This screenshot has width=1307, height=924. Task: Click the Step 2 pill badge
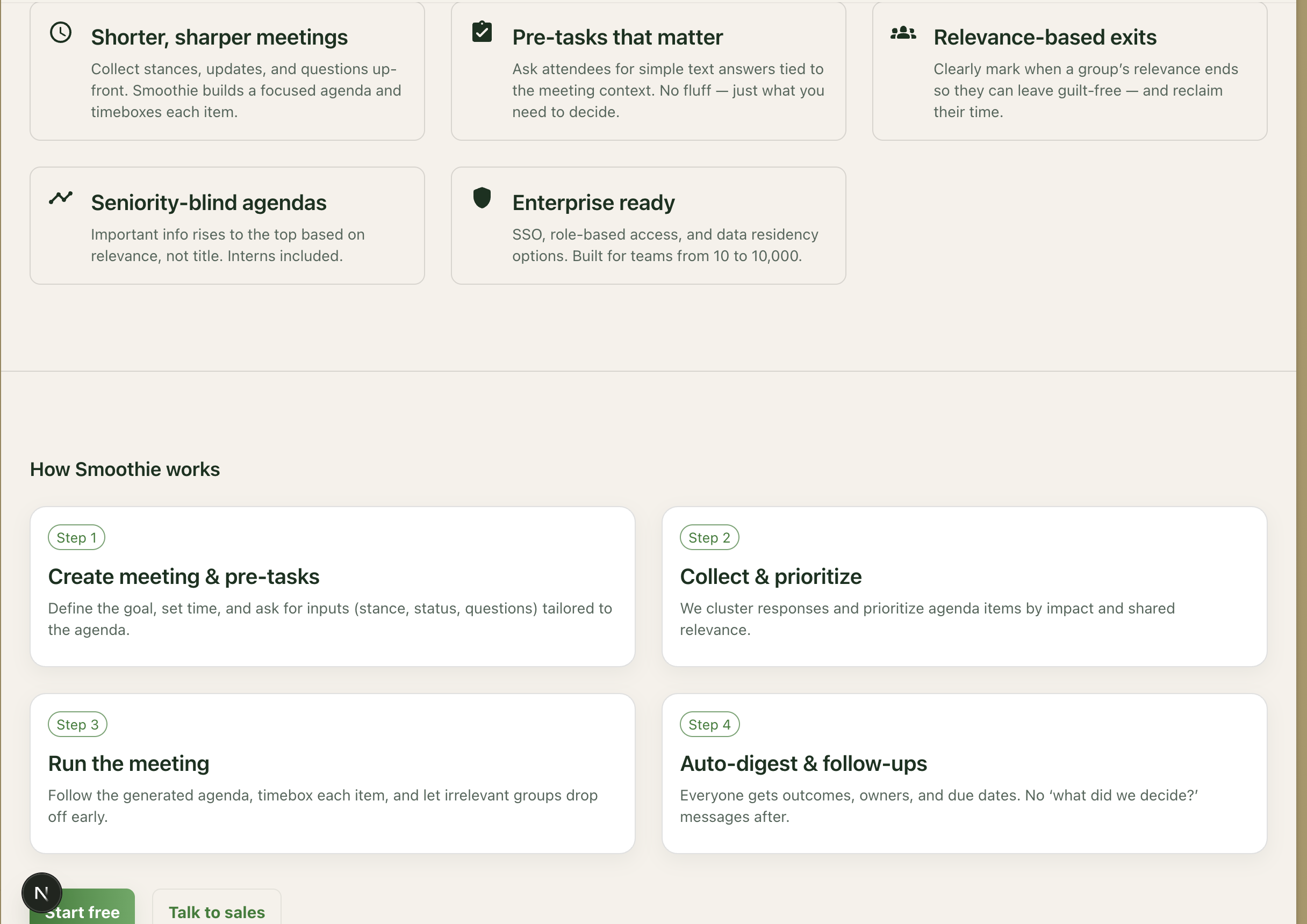tap(709, 538)
